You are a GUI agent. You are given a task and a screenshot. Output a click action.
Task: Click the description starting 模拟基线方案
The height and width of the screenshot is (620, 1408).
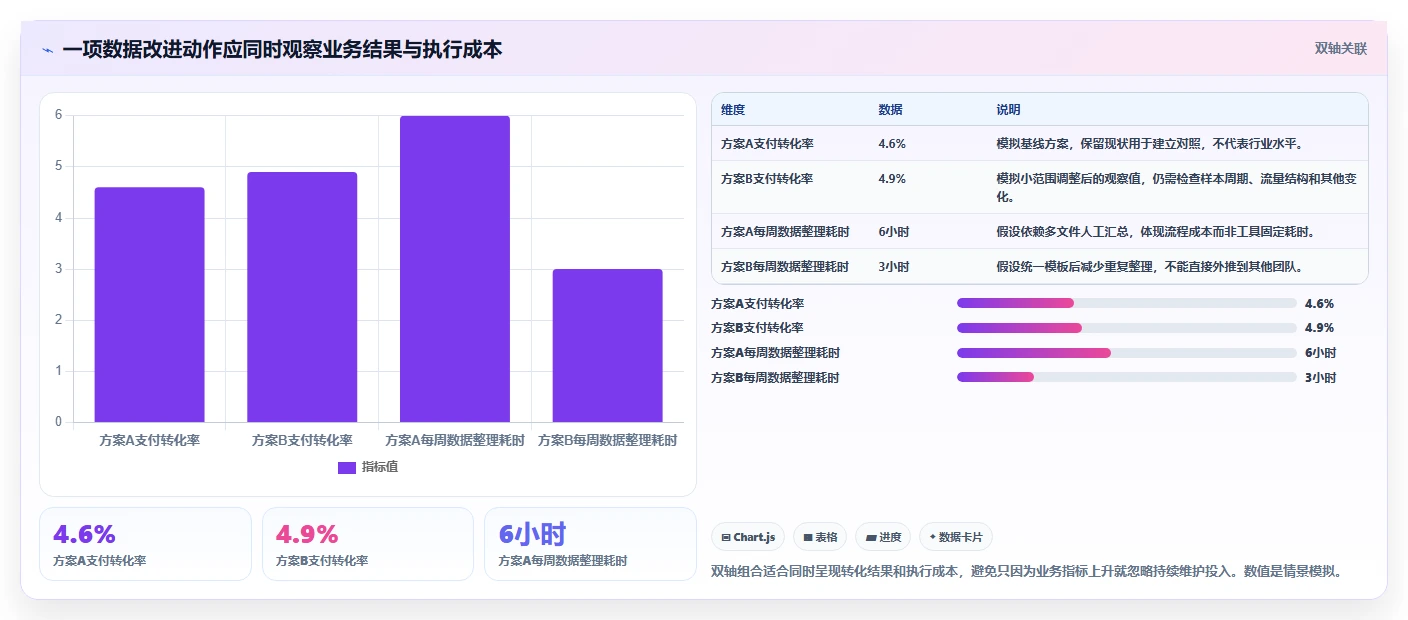(1149, 143)
